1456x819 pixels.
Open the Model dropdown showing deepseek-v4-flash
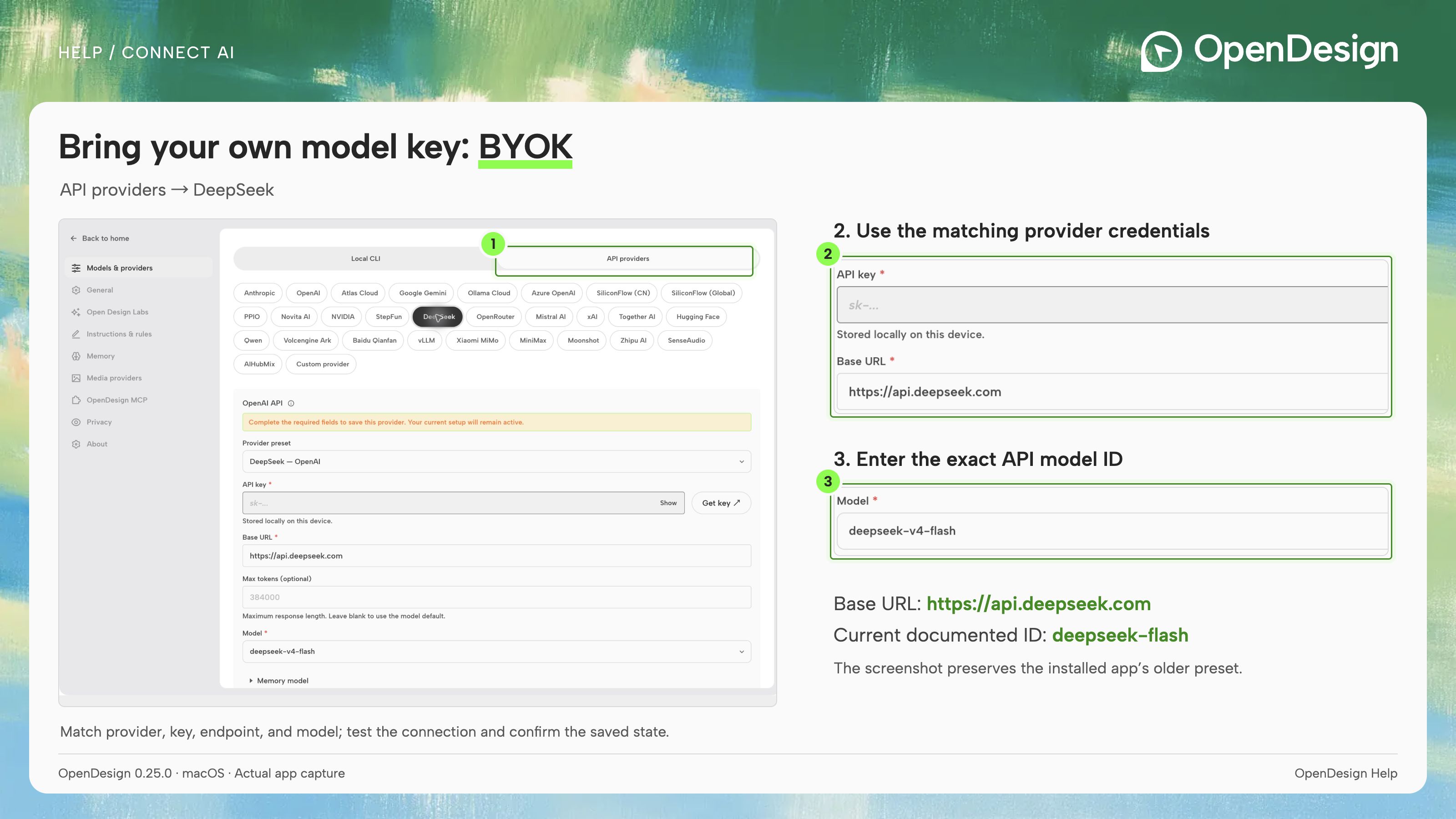(x=496, y=651)
